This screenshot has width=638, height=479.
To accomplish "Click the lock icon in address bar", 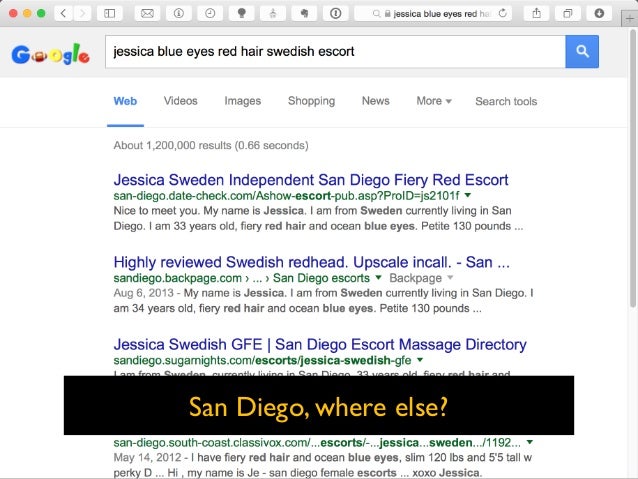I will [x=388, y=14].
